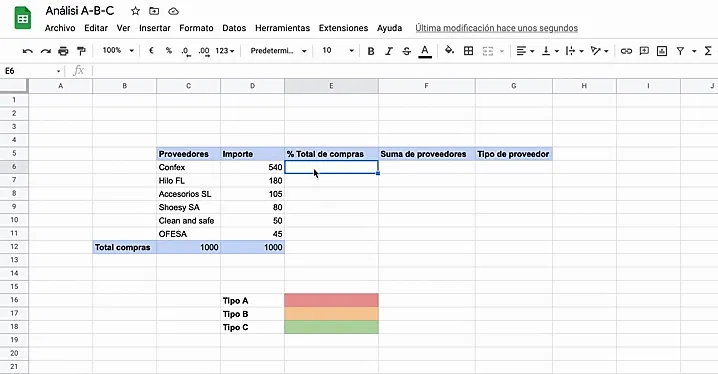Screen dimensions: 718x374
Task: Select row 12 header
Action: pyautogui.click(x=14, y=247)
